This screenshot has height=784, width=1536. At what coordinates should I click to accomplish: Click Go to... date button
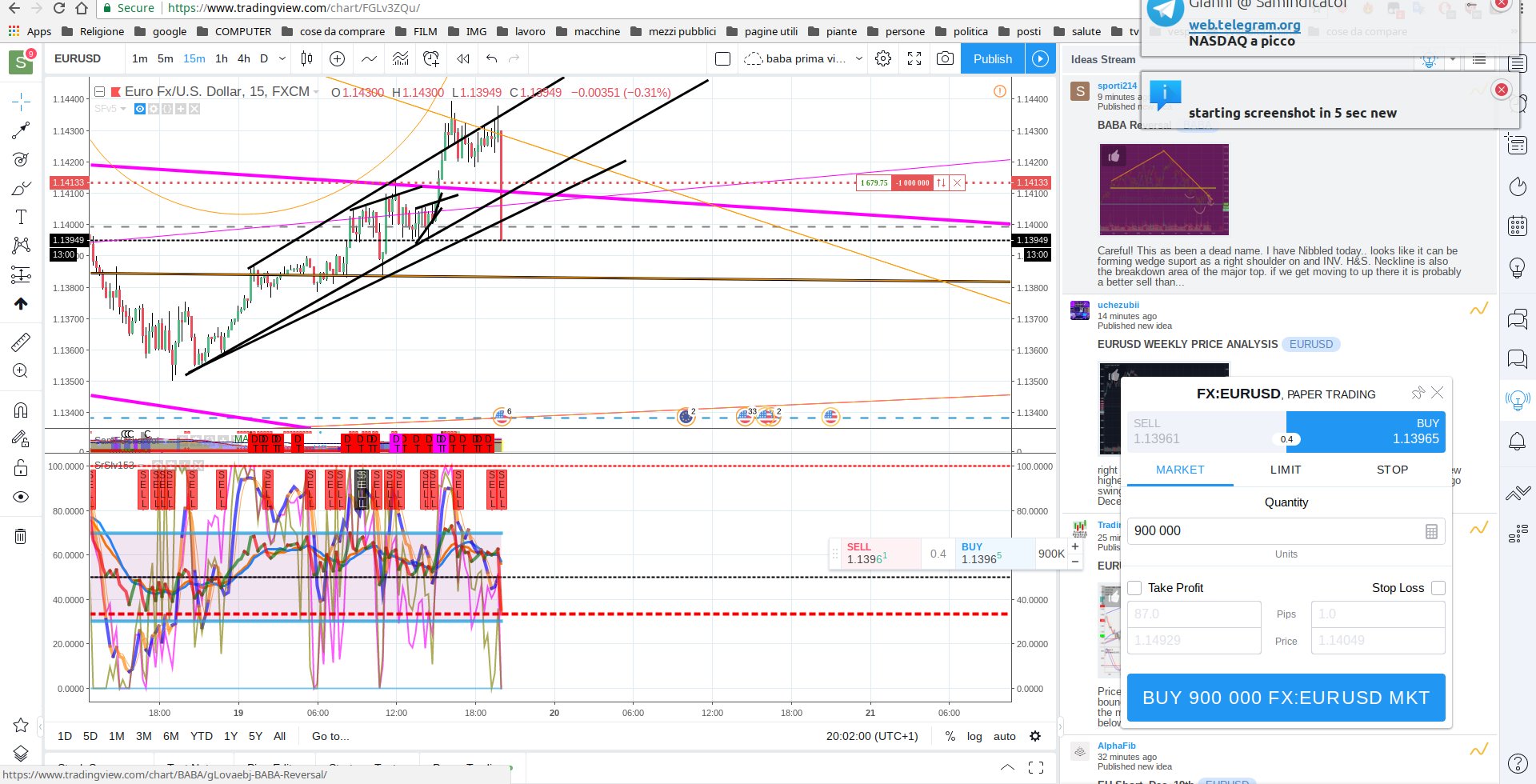[x=330, y=736]
